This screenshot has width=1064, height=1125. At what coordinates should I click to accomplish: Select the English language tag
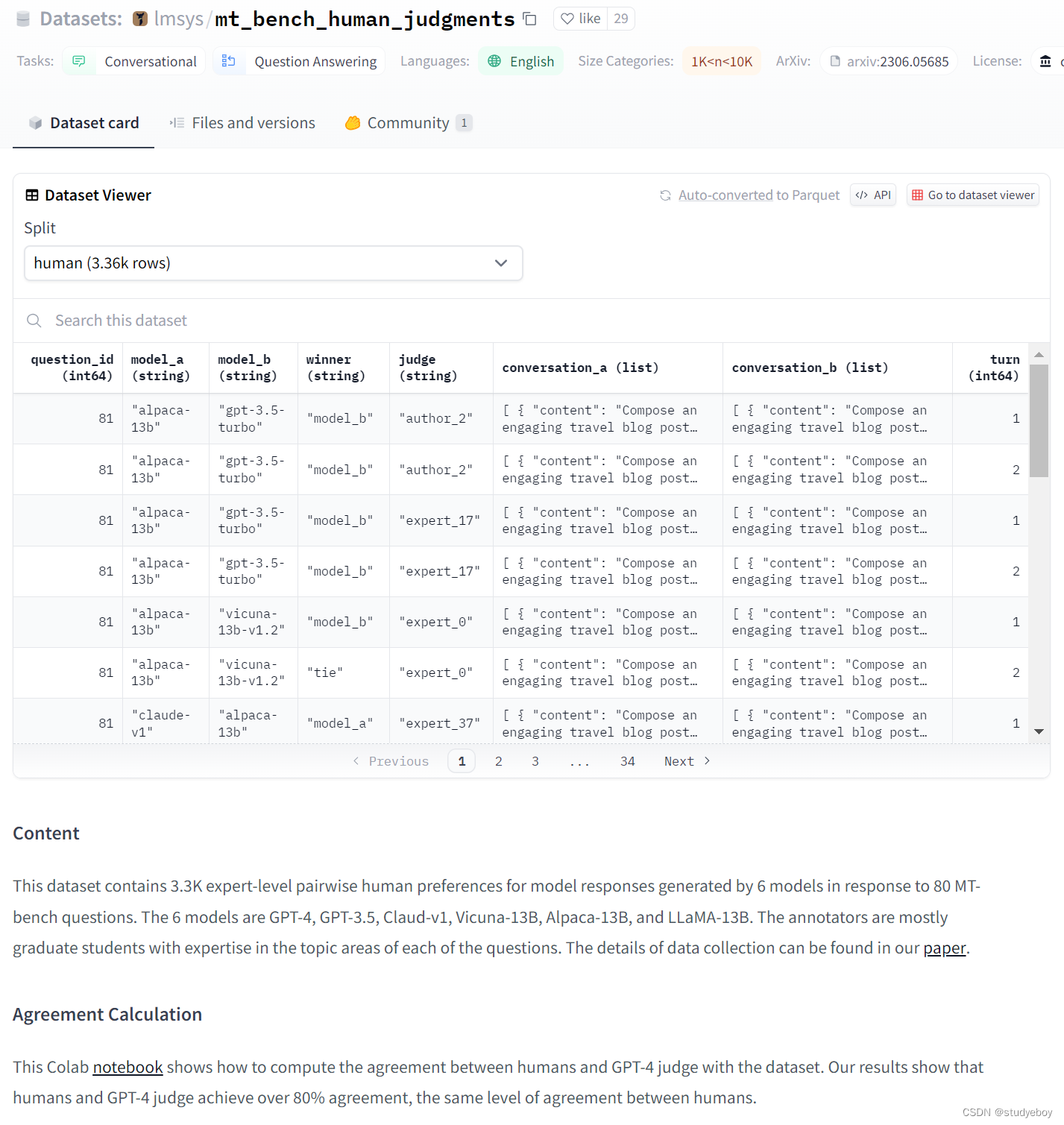520,61
